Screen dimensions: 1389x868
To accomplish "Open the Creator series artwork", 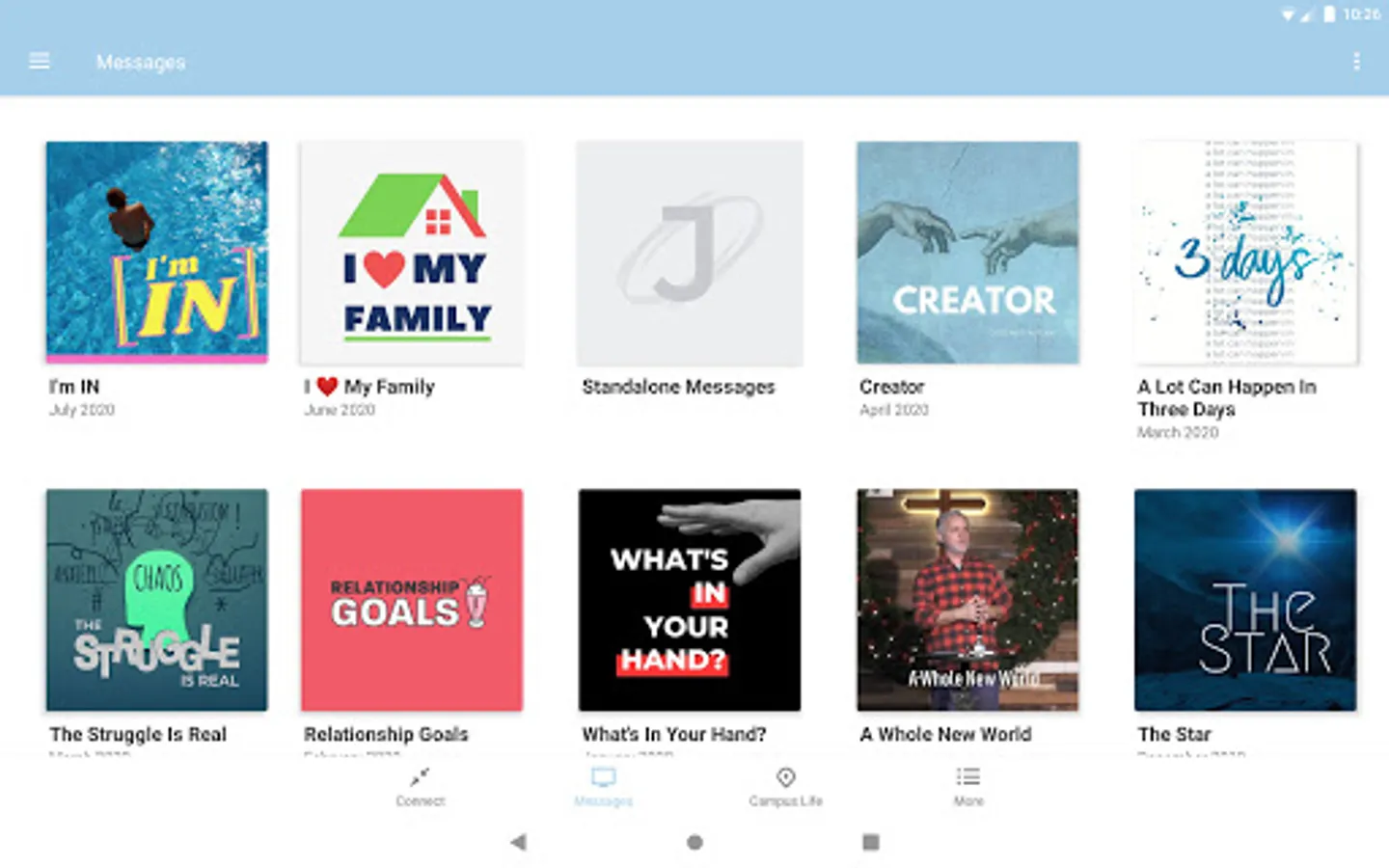I will pyautogui.click(x=967, y=253).
